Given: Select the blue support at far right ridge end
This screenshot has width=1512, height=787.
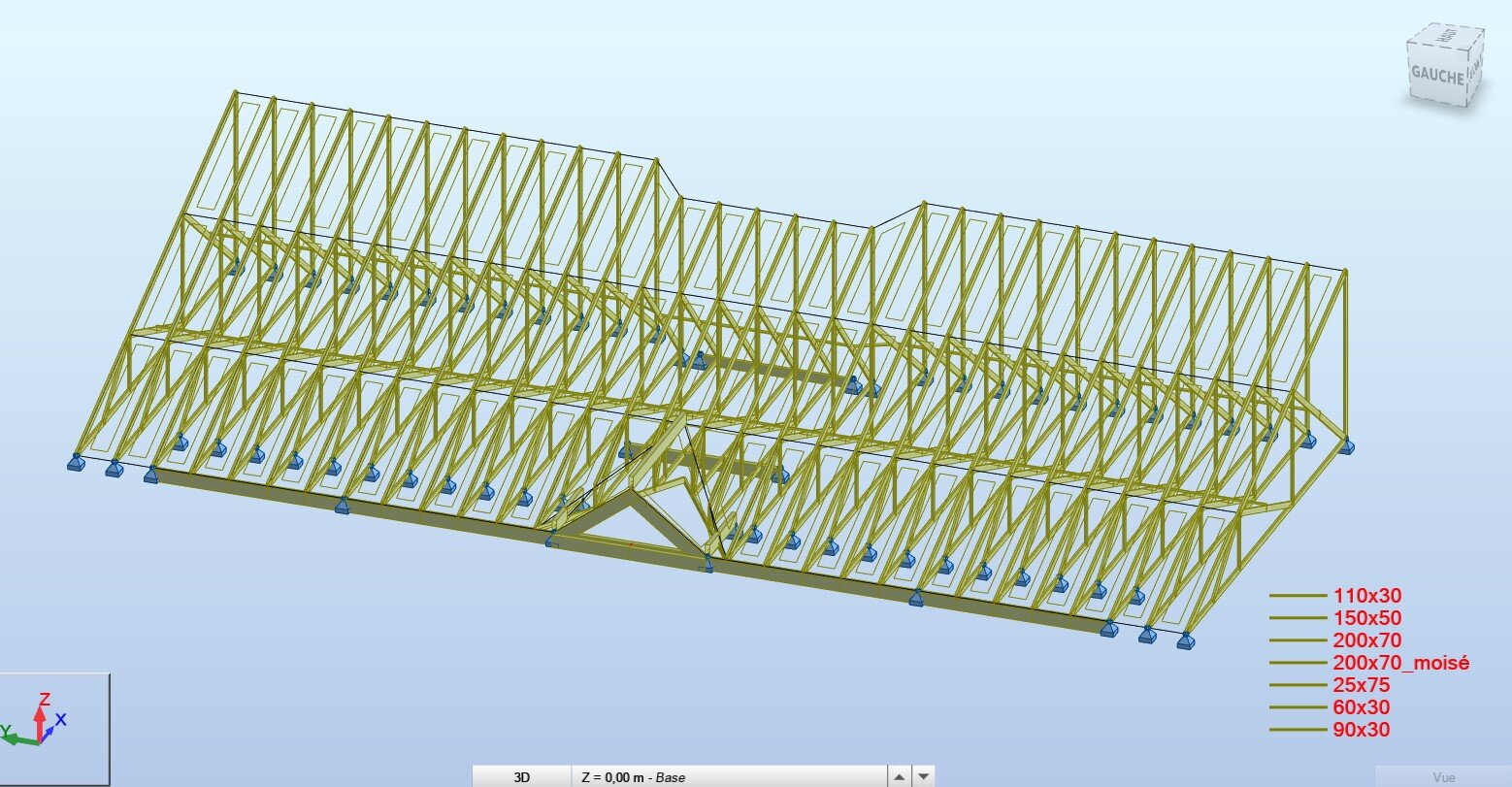Looking at the screenshot, I should click(x=1347, y=446).
